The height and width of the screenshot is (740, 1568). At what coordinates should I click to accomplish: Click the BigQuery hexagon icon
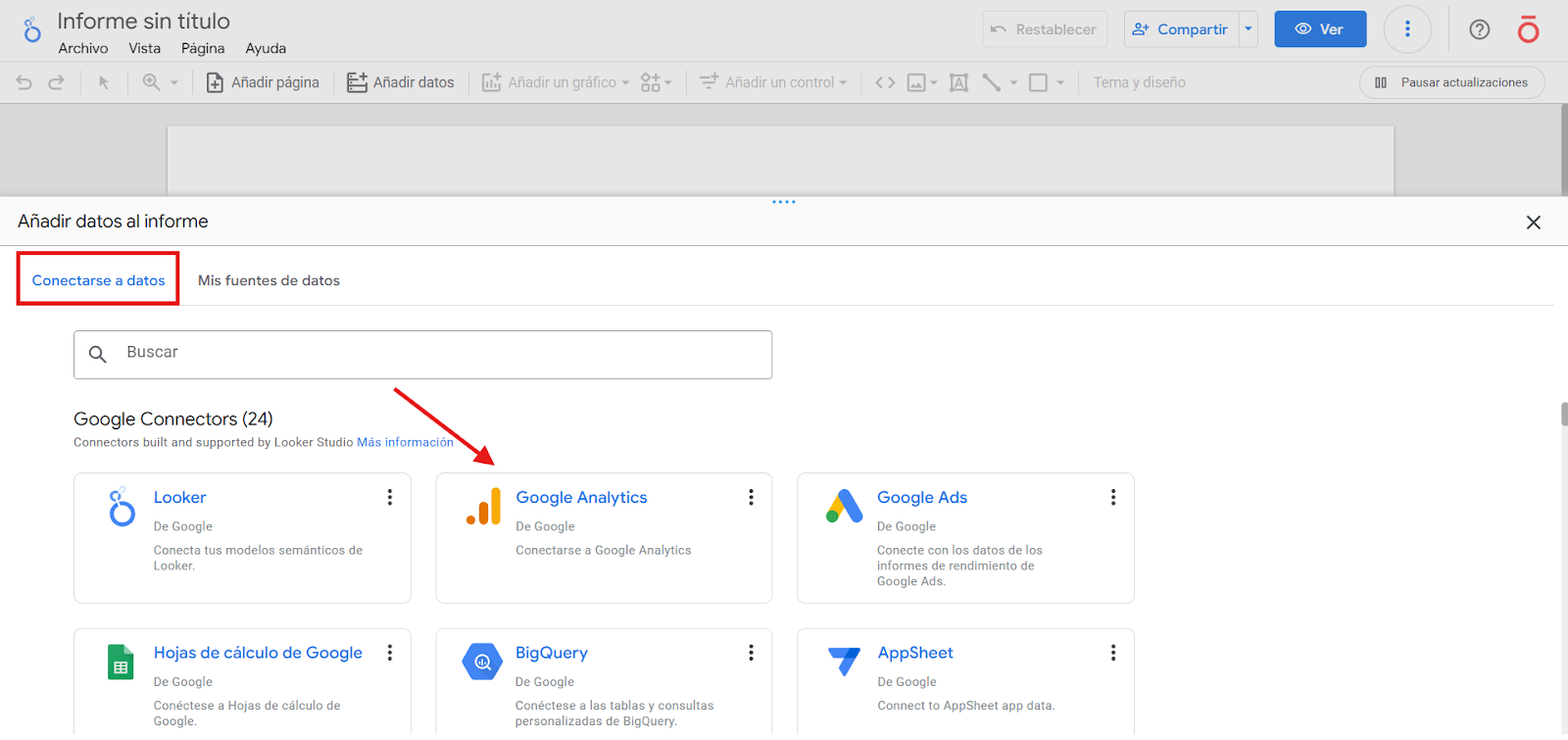(482, 662)
